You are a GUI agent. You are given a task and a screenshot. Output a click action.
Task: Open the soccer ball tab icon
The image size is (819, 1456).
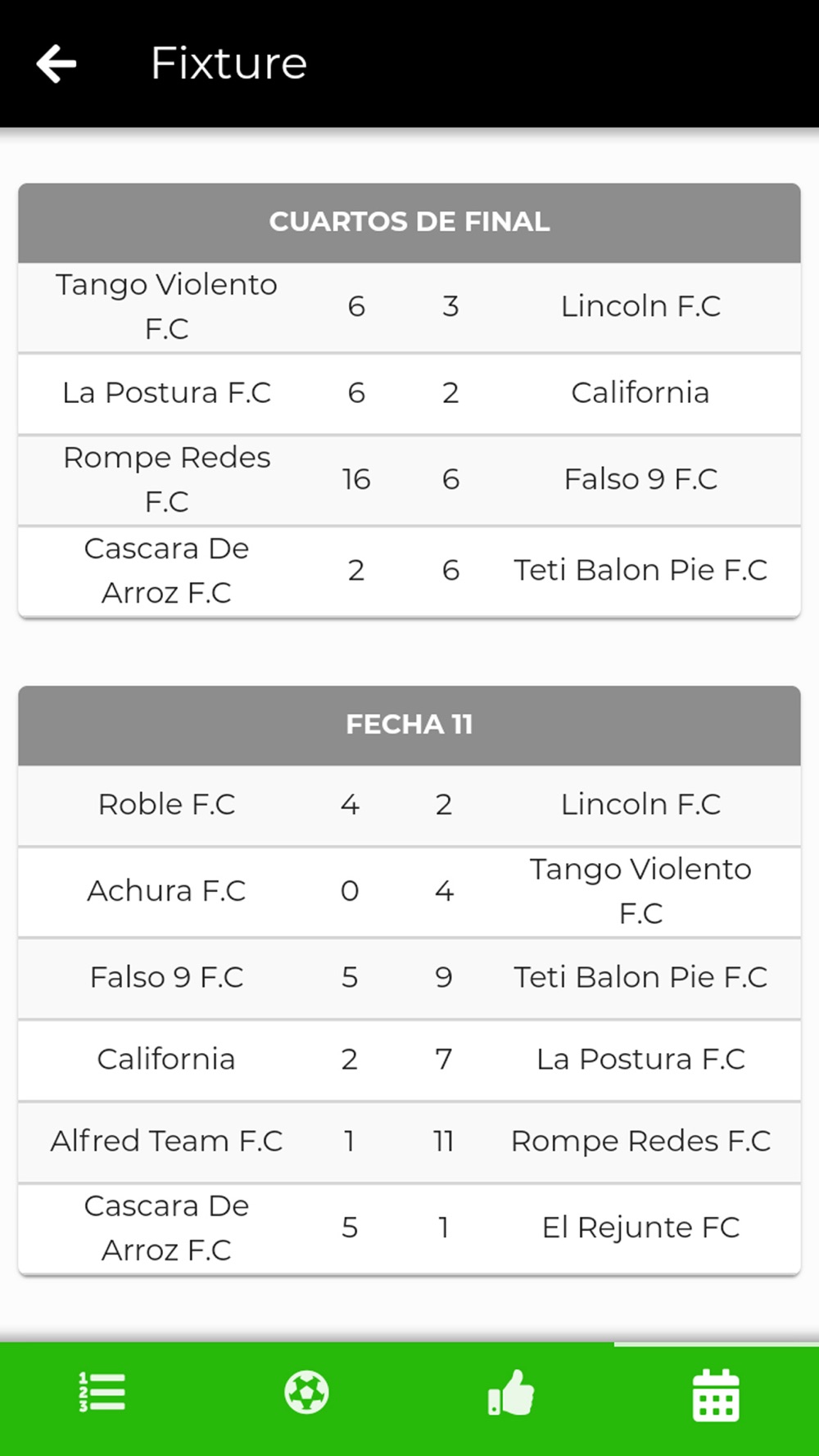(307, 1392)
